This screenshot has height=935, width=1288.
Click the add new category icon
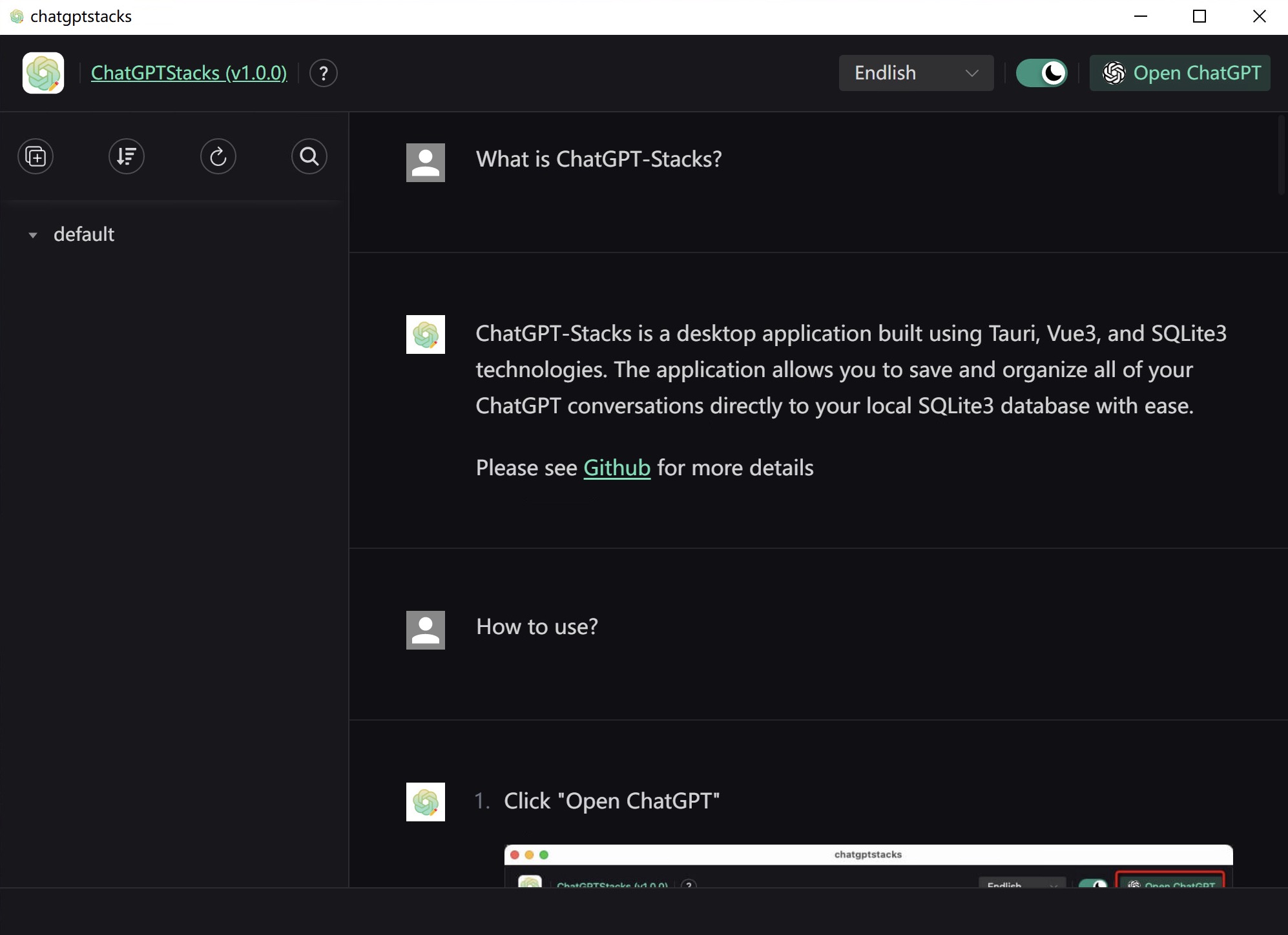pyautogui.click(x=36, y=156)
